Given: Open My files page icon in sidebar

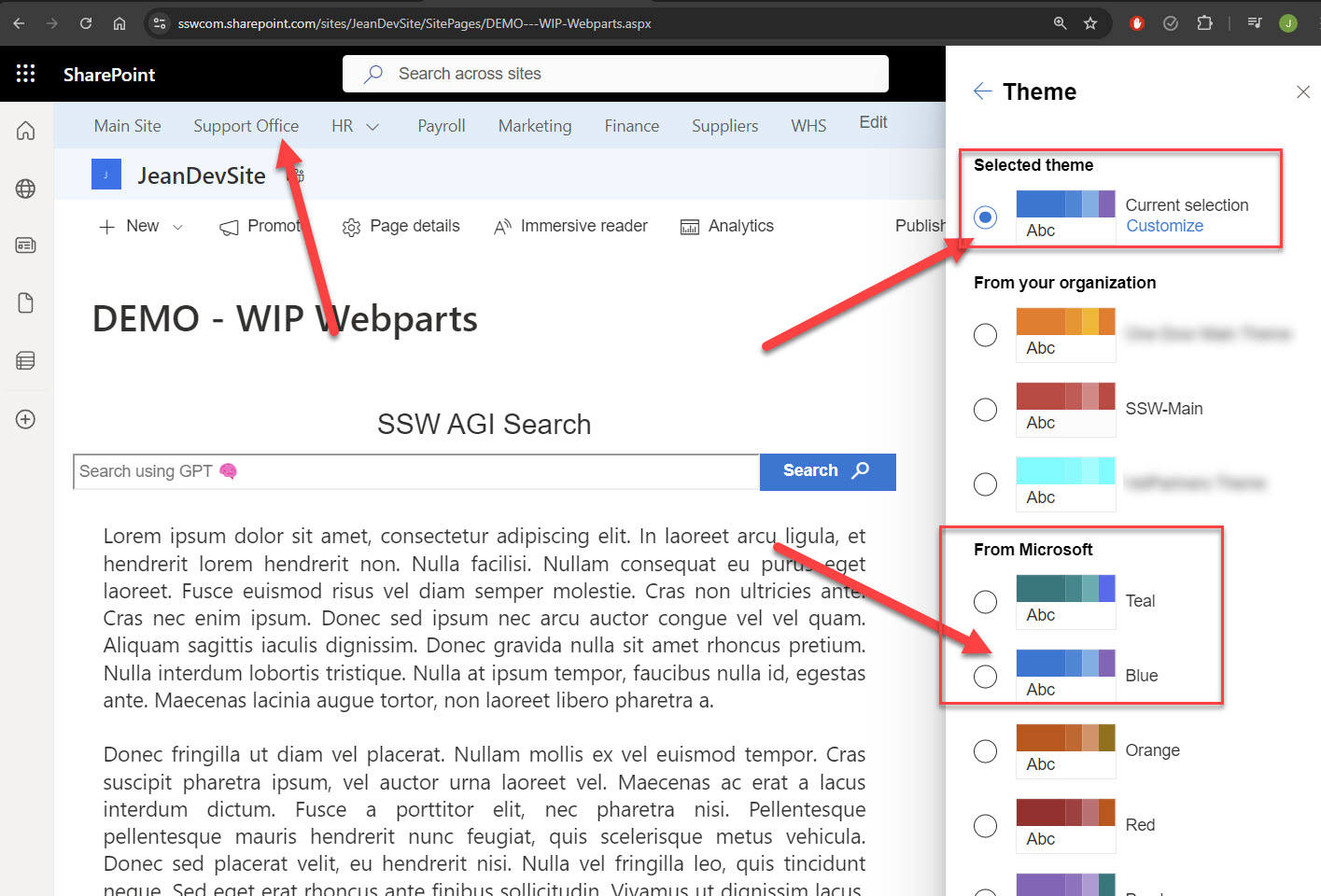Looking at the screenshot, I should 26,303.
